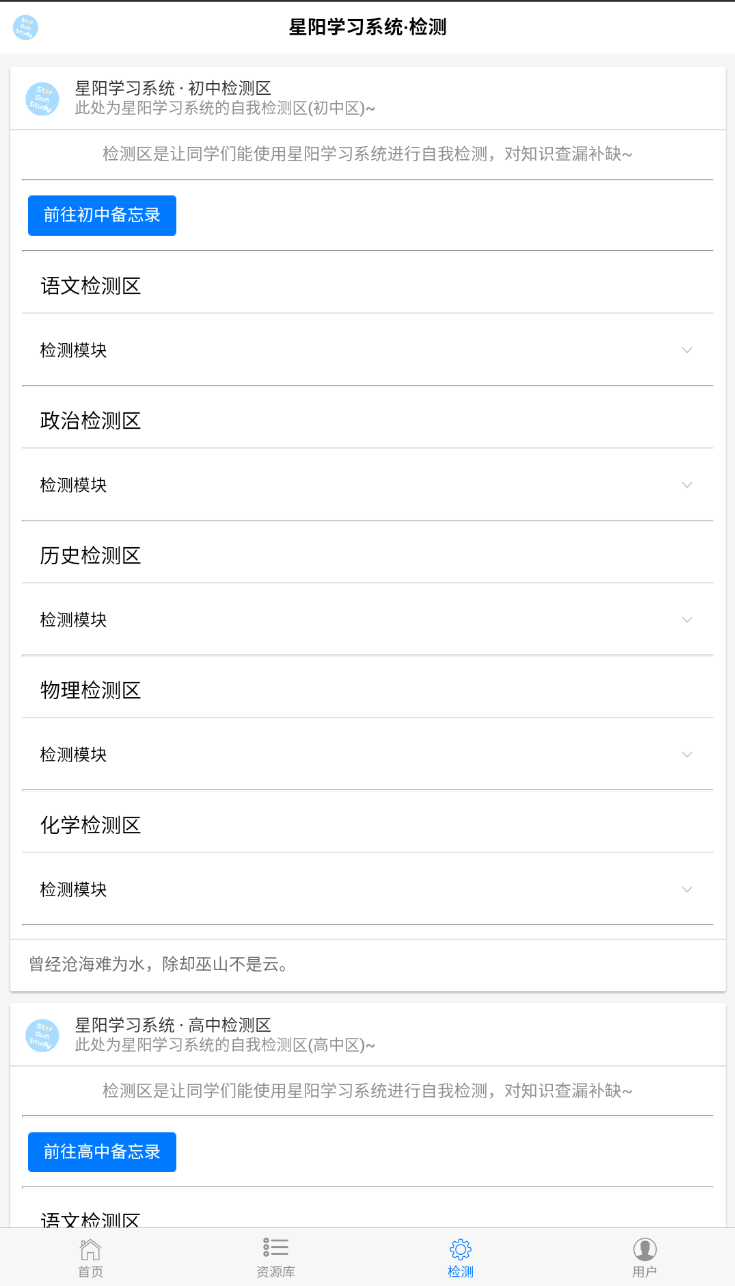Screen dimensions: 735x1286
Task: Select the gear-shaped 检测 icon
Action: (460, 1249)
